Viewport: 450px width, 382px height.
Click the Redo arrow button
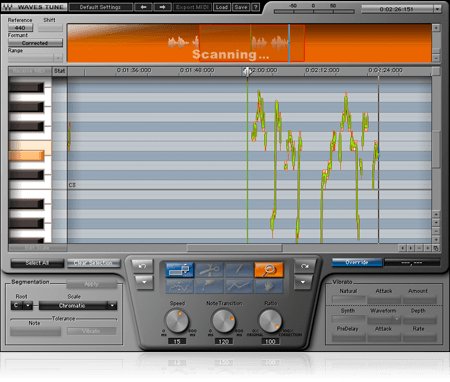[x=305, y=266]
